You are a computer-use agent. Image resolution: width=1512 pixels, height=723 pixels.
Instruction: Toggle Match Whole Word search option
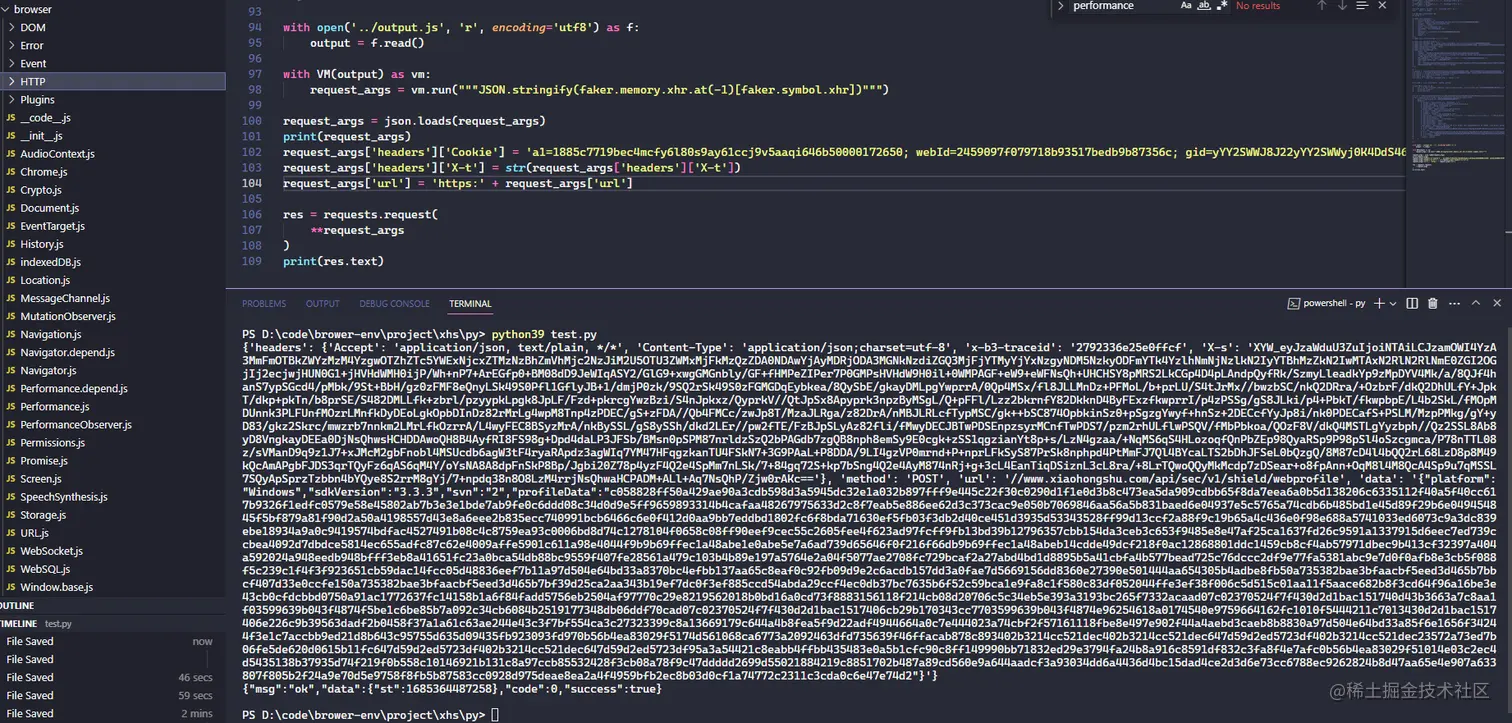[x=1204, y=6]
